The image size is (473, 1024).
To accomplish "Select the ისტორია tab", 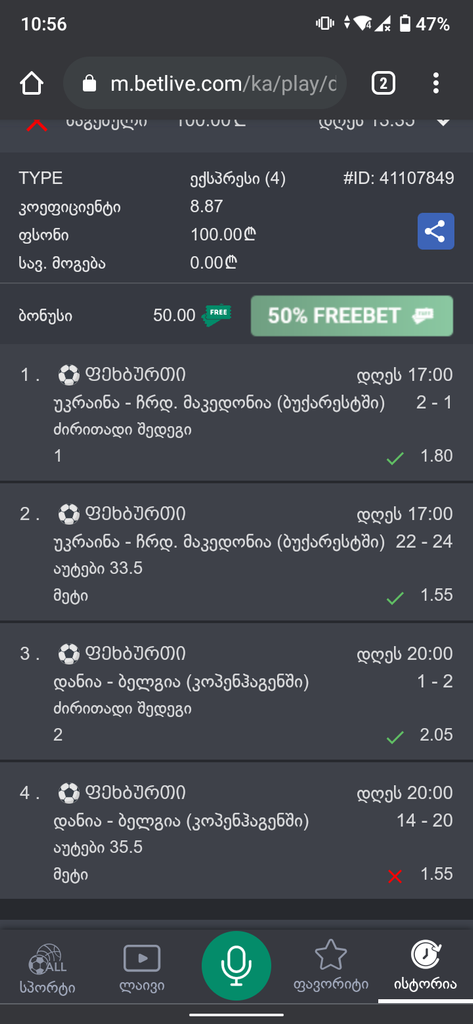I will coord(425,970).
